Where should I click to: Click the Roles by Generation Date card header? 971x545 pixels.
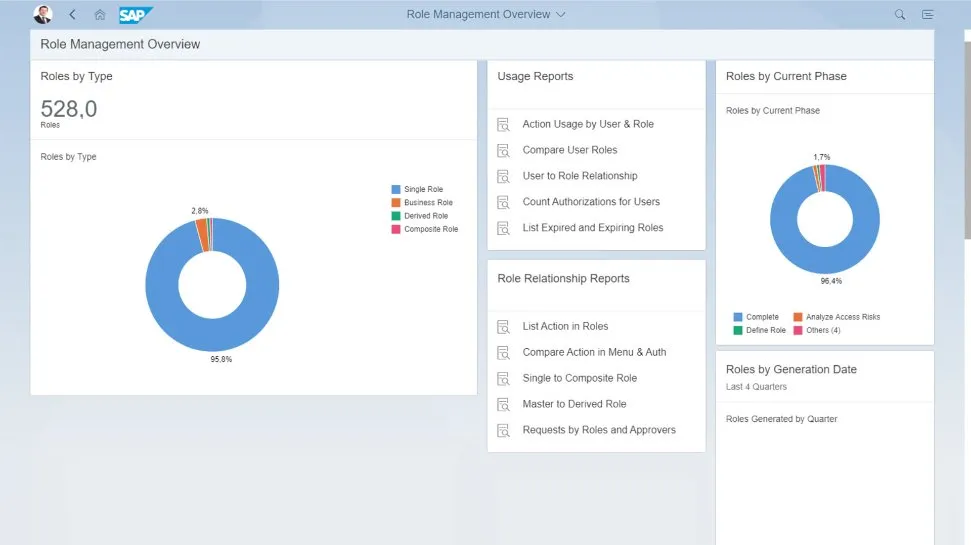791,370
